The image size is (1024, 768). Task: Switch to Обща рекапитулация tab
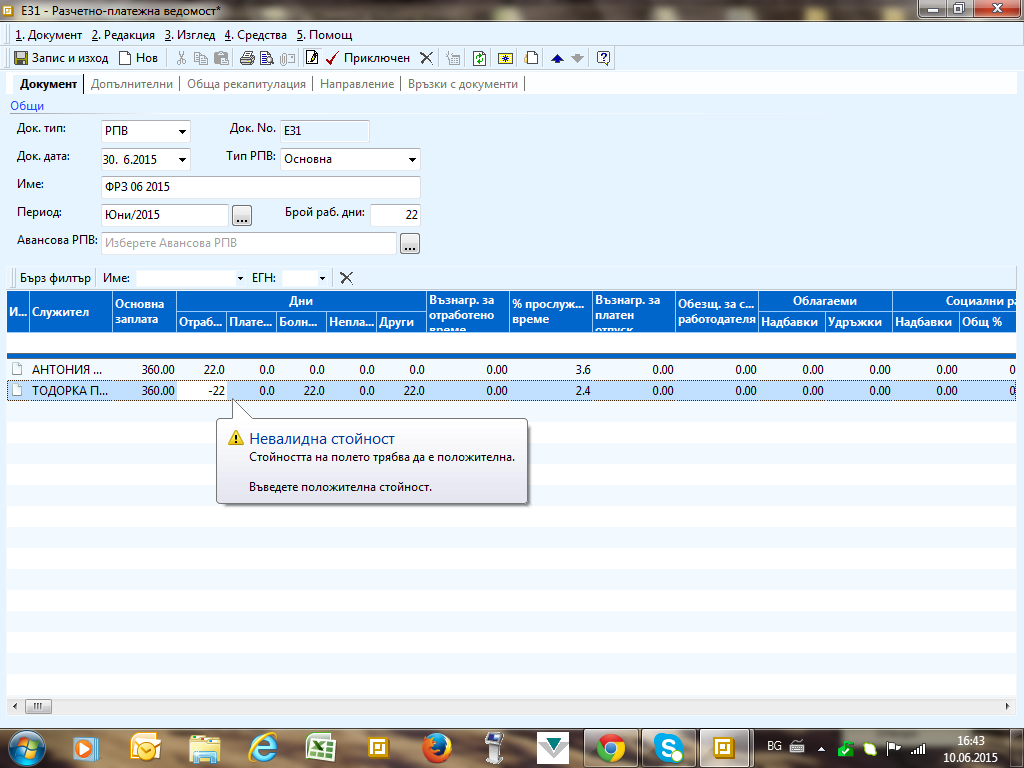[246, 84]
